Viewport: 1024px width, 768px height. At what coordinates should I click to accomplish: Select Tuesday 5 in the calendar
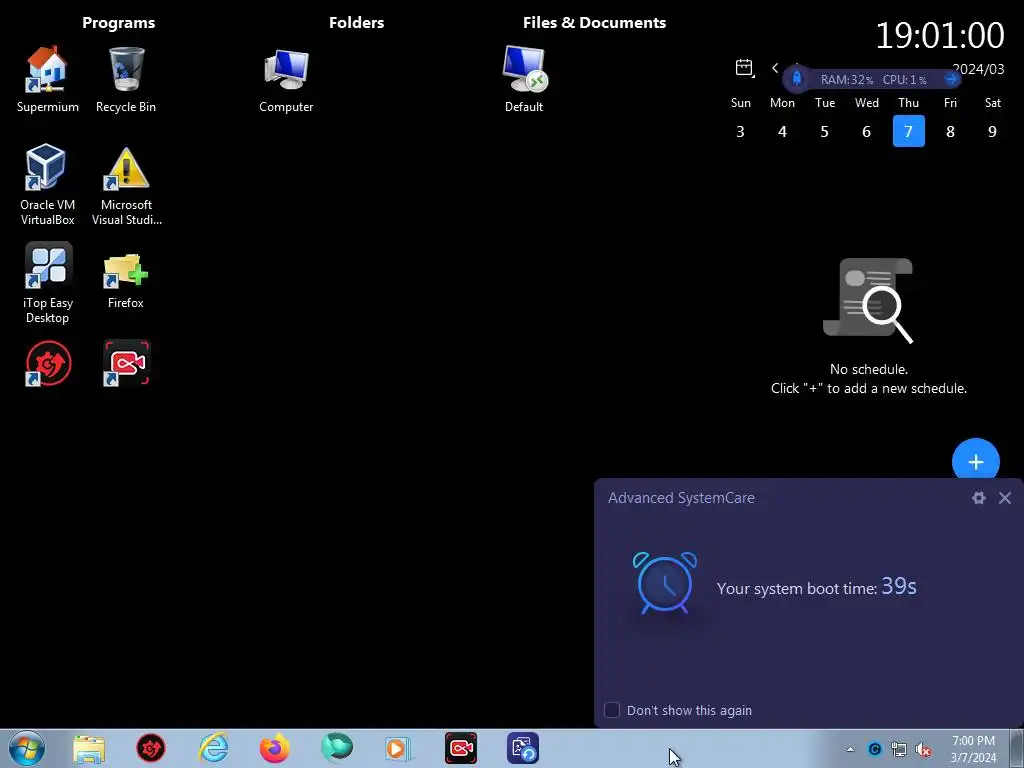coord(824,131)
